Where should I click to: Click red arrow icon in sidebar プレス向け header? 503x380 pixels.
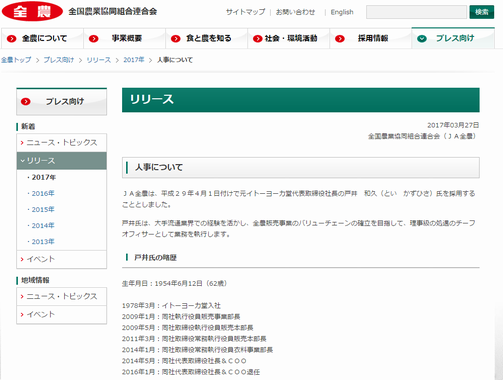coord(26,102)
